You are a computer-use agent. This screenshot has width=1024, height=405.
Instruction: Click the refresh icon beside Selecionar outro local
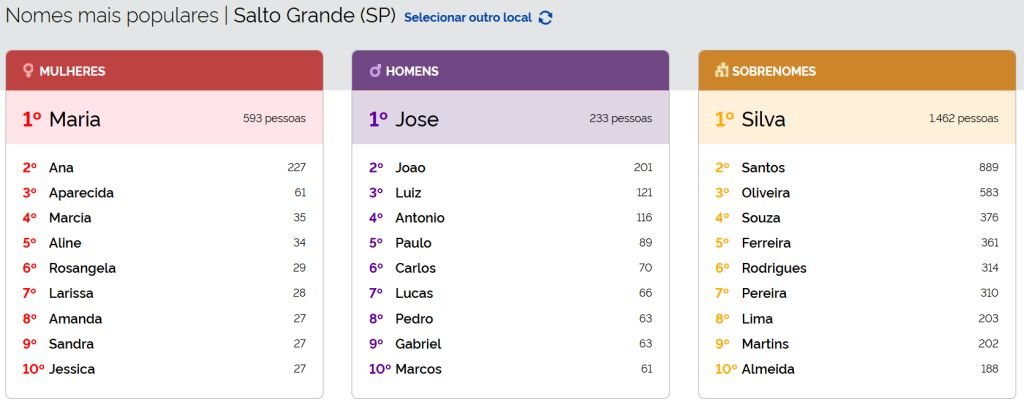point(545,17)
